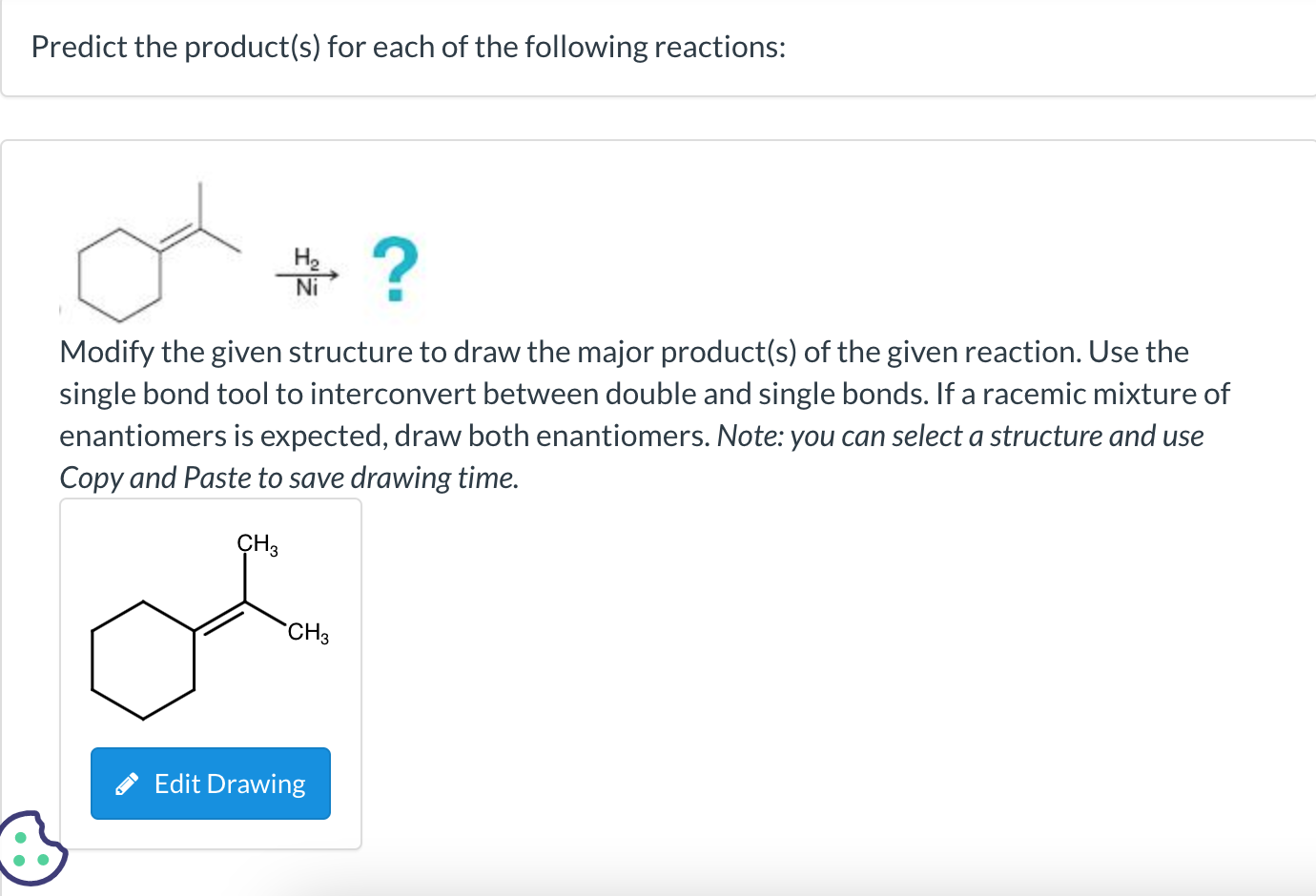Click the blue question mark product placeholder
The width and height of the screenshot is (1316, 896).
click(x=396, y=270)
